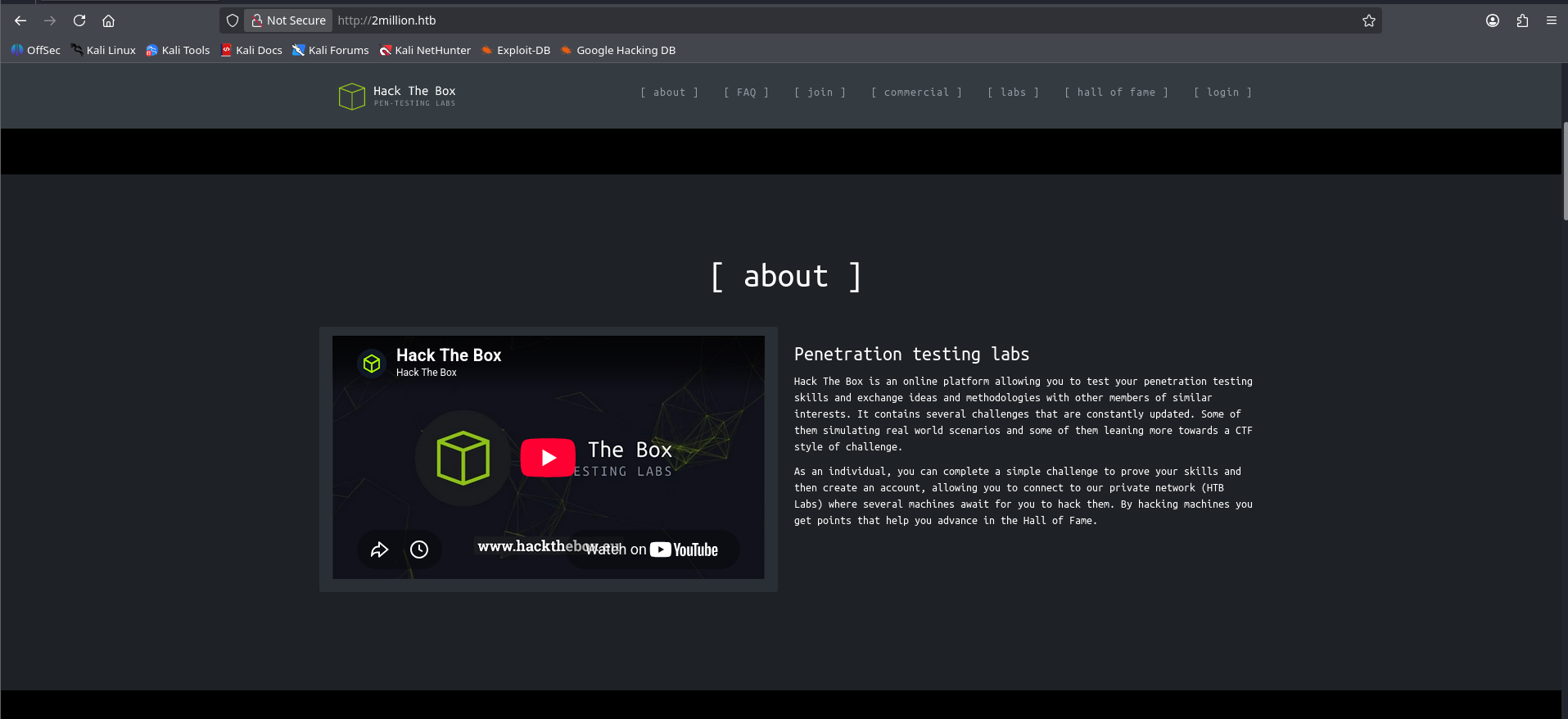View the hall of fame section
Image resolution: width=1568 pixels, height=719 pixels.
[1116, 93]
